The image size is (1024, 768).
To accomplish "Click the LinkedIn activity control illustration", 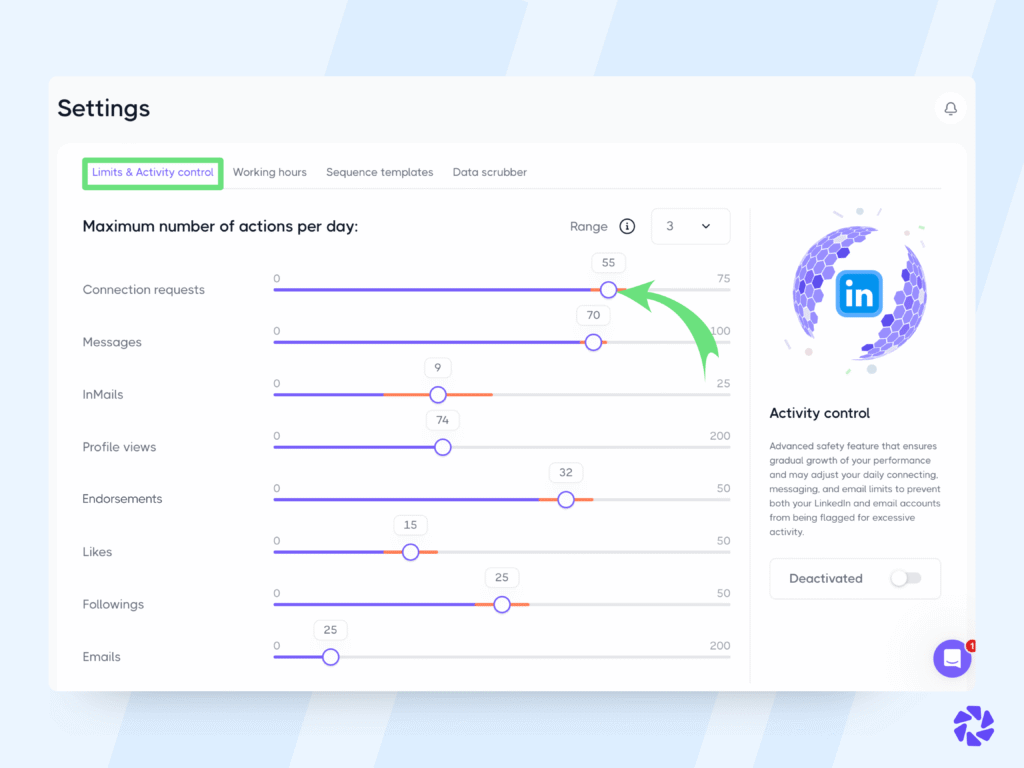I will 857,292.
